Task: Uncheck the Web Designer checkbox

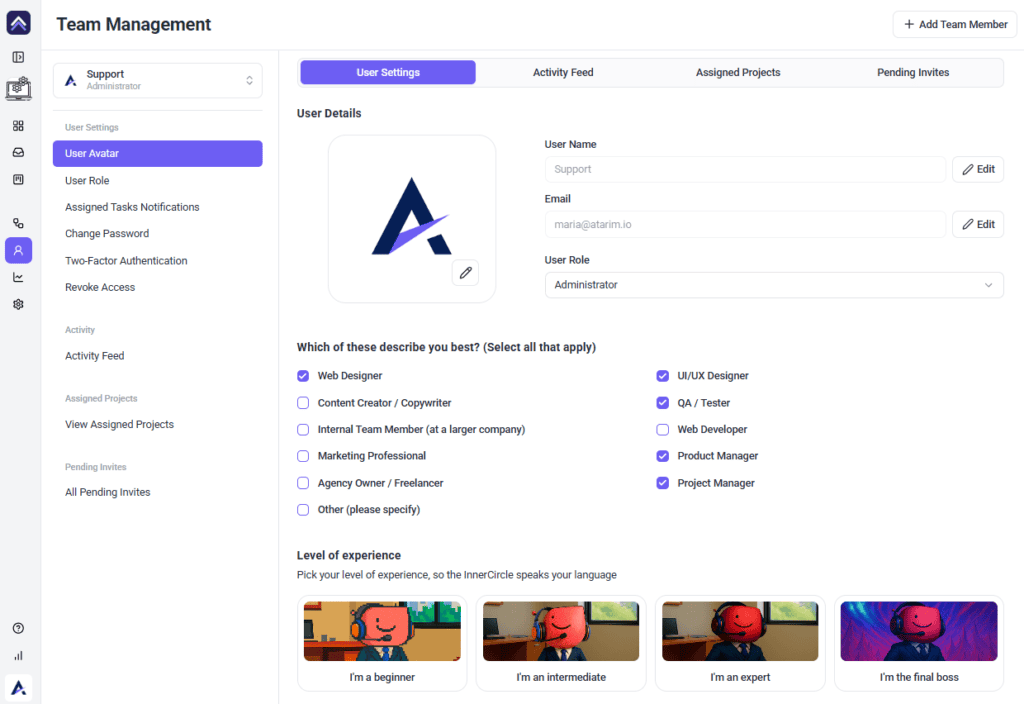Action: 303,376
